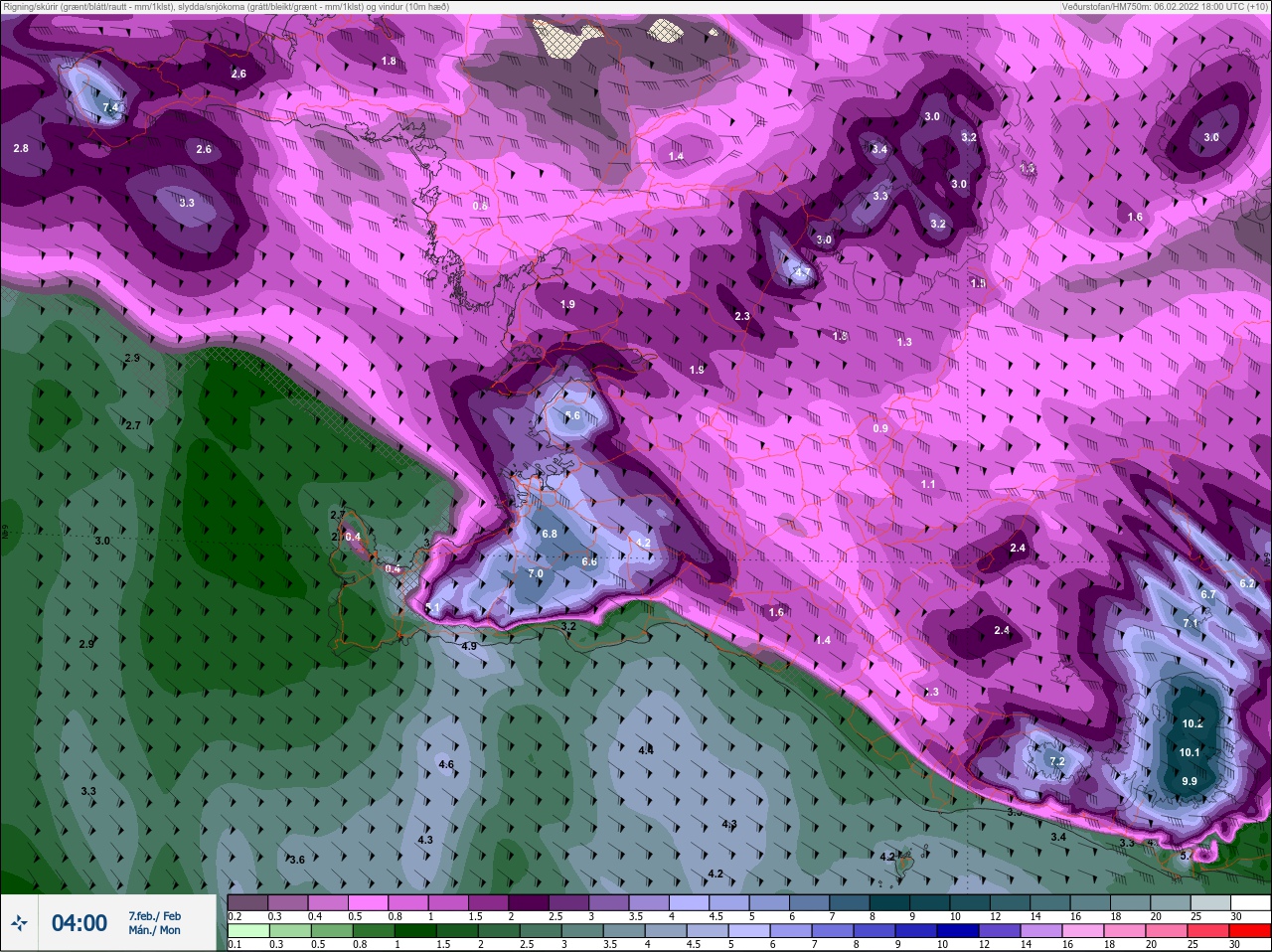Click the navy blue 10–12 swatch, lower legend row
The image size is (1272, 952).
click(959, 931)
